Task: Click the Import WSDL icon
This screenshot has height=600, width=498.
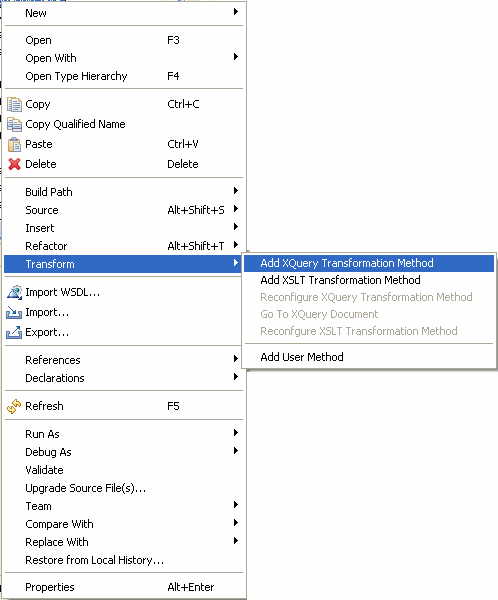Action: [14, 292]
